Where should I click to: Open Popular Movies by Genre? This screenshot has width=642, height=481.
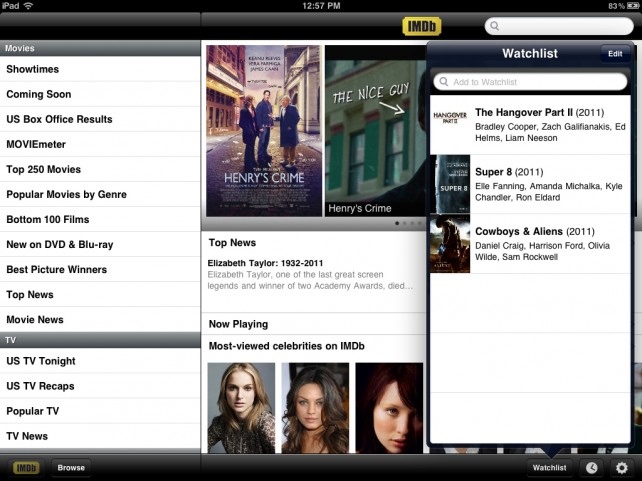[100, 194]
